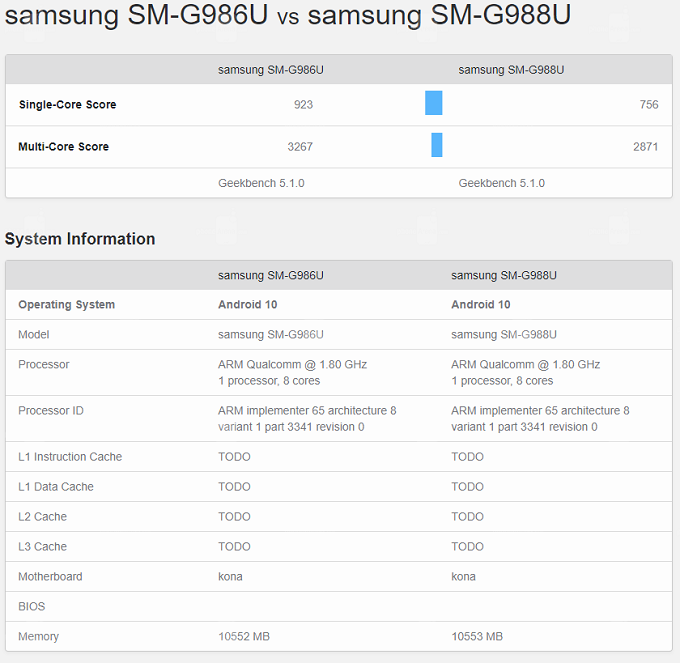Click the BIOS row label
The image size is (680, 663).
31,606
